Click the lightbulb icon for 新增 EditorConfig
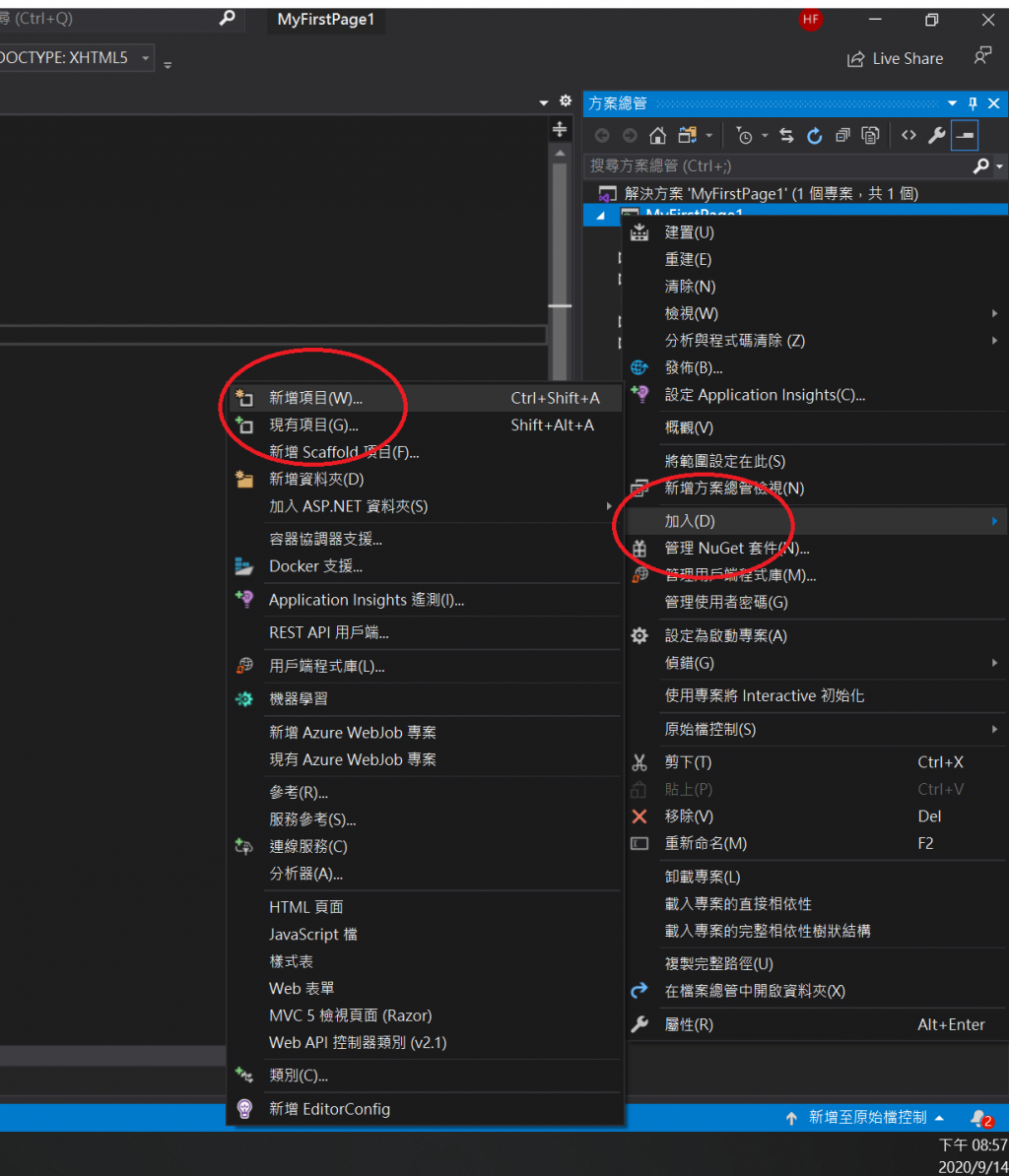Image resolution: width=1009 pixels, height=1176 pixels. [243, 1108]
